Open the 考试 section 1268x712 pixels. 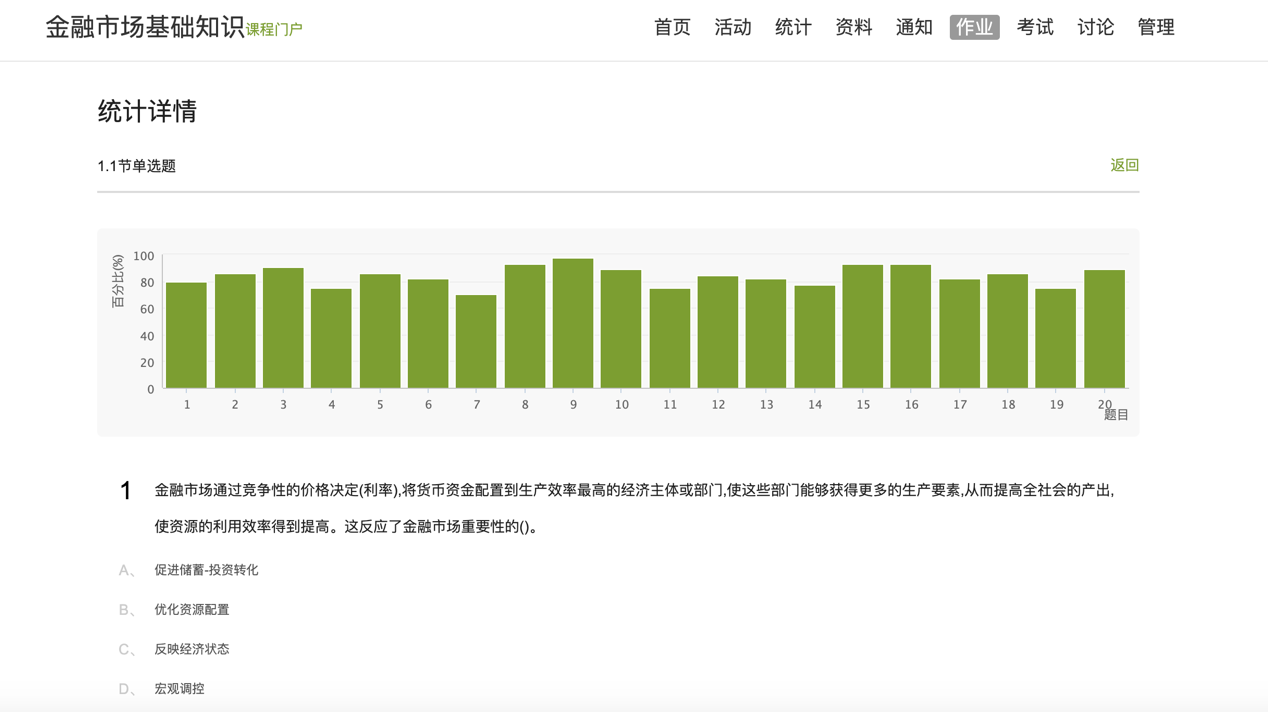1035,28
